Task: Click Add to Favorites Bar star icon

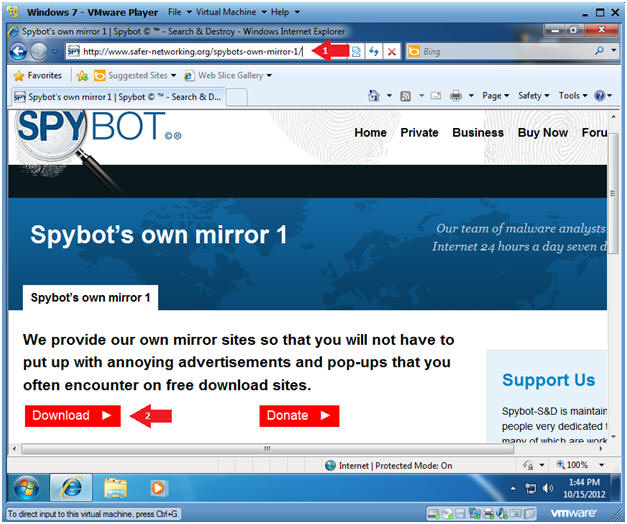Action: [82, 76]
